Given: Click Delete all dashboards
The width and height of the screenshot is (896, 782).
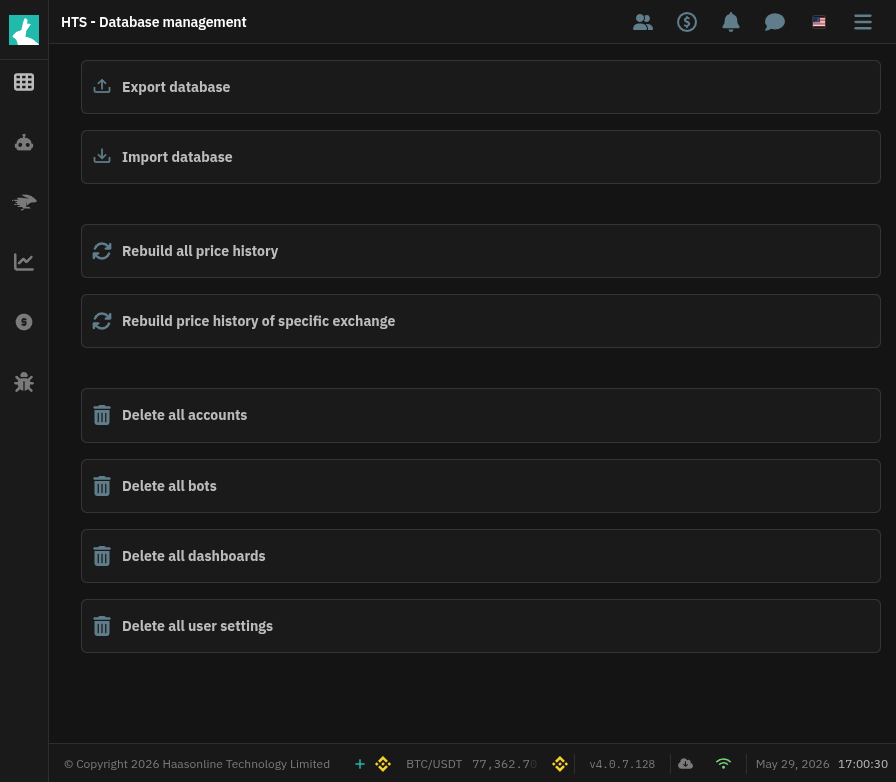Looking at the screenshot, I should [481, 556].
